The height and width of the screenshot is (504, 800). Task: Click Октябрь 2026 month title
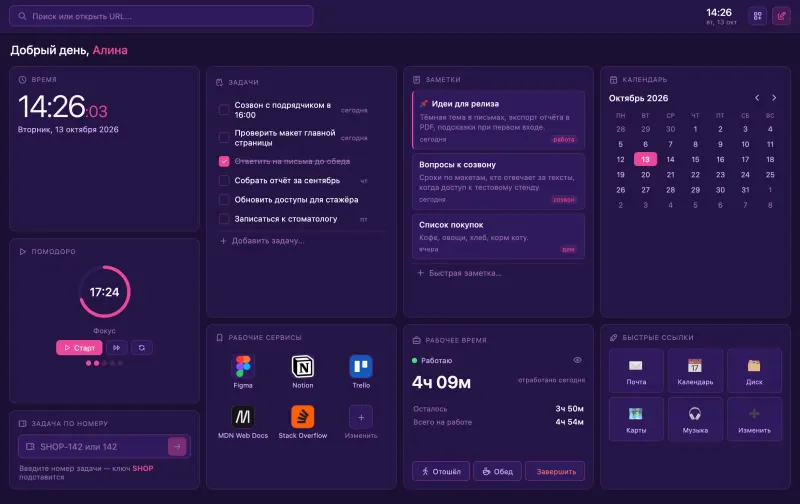pyautogui.click(x=638, y=98)
